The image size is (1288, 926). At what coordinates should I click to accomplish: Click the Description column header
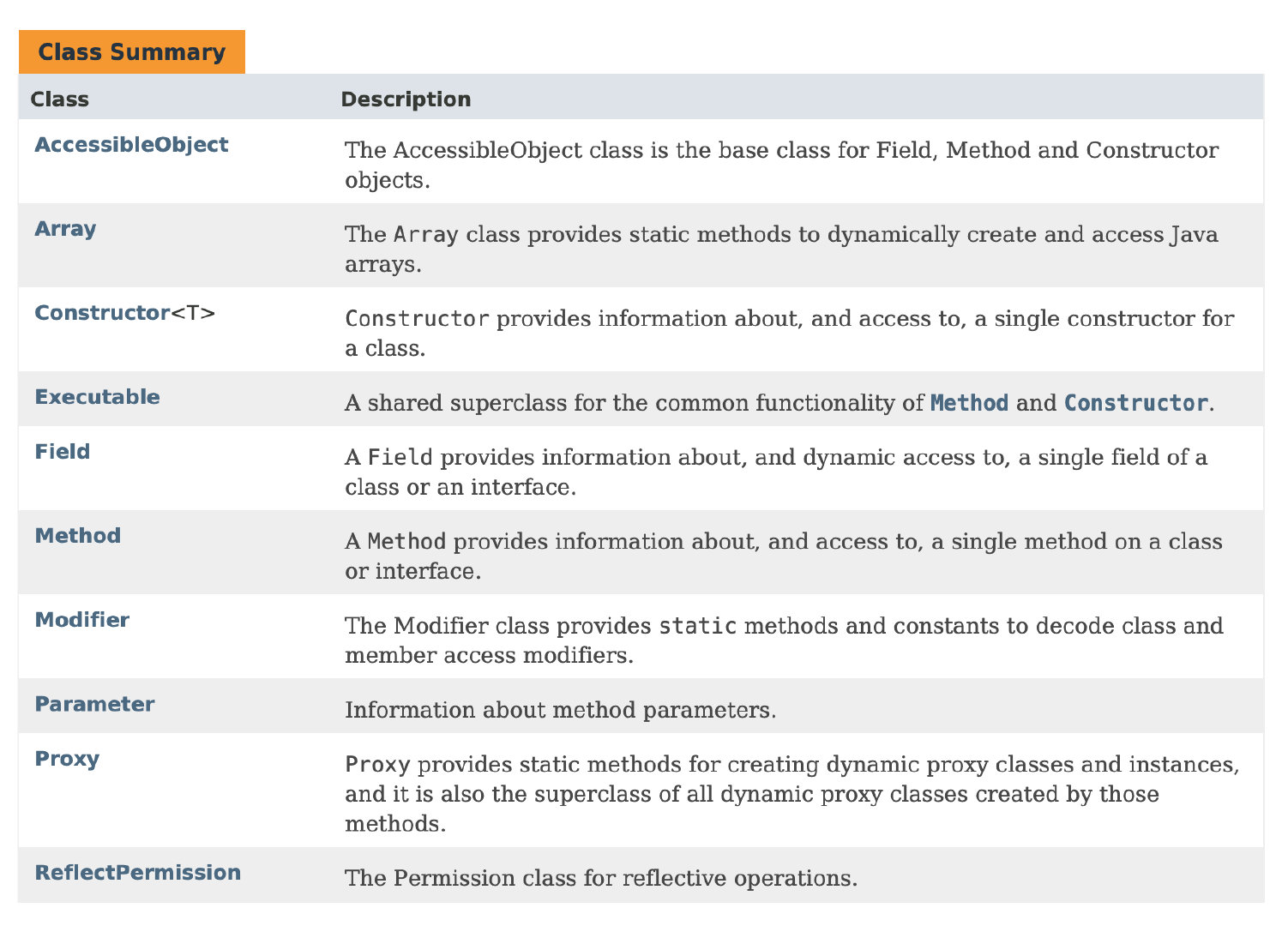point(406,99)
